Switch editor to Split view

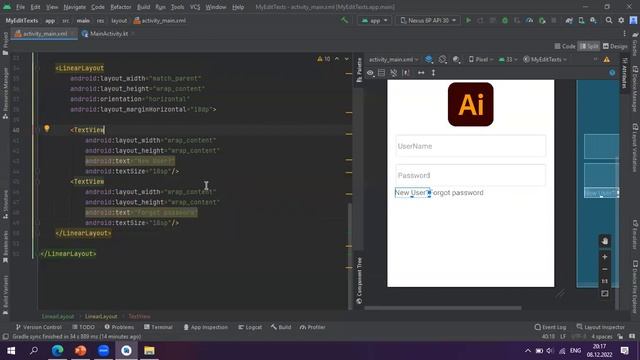pos(589,47)
